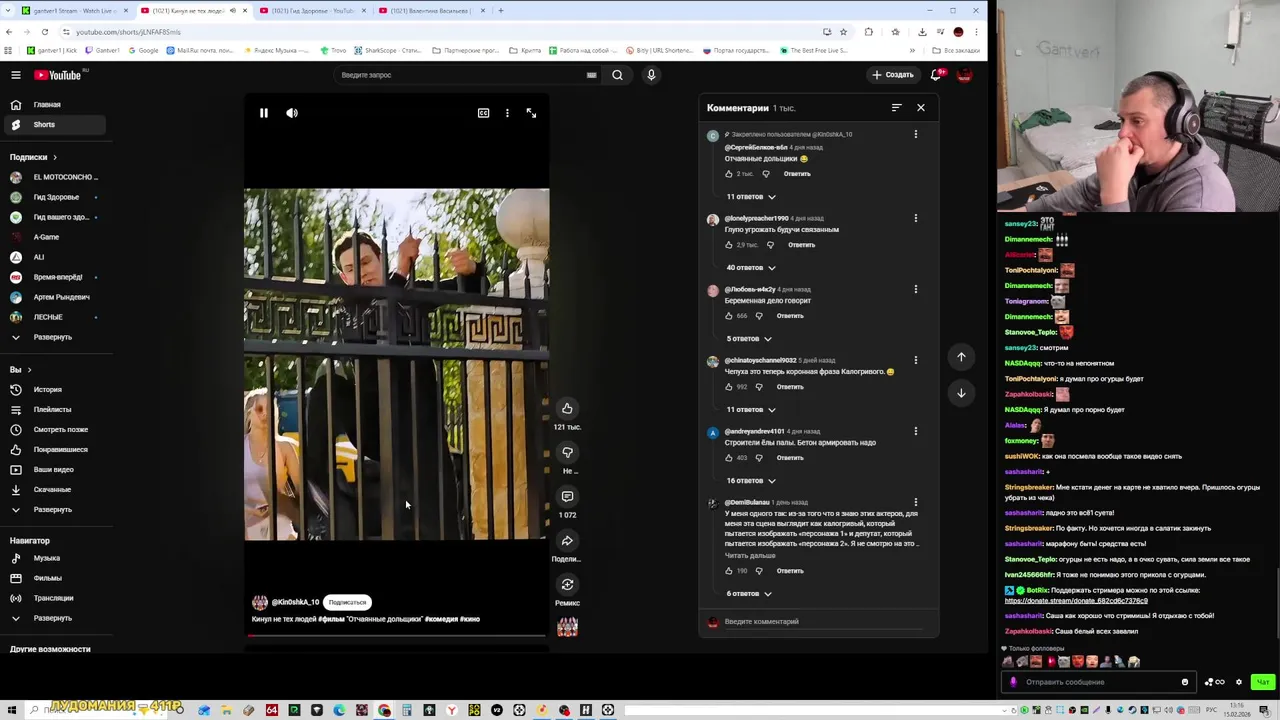Viewport: 1280px width, 720px height.
Task: Subscribe to @Kin0shkA_10 via Подписаться
Action: click(347, 602)
